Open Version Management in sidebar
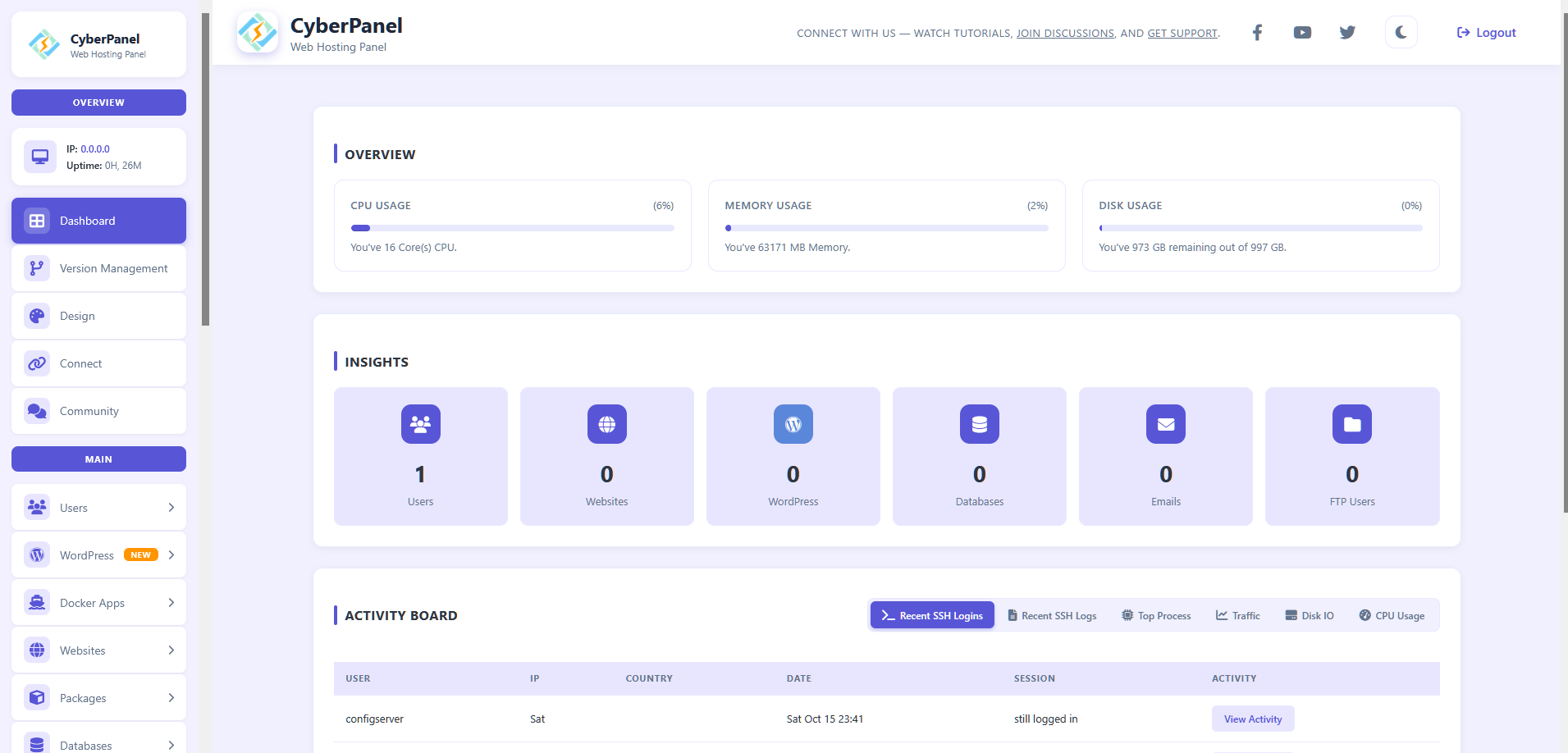This screenshot has width=1568, height=753. click(x=98, y=268)
